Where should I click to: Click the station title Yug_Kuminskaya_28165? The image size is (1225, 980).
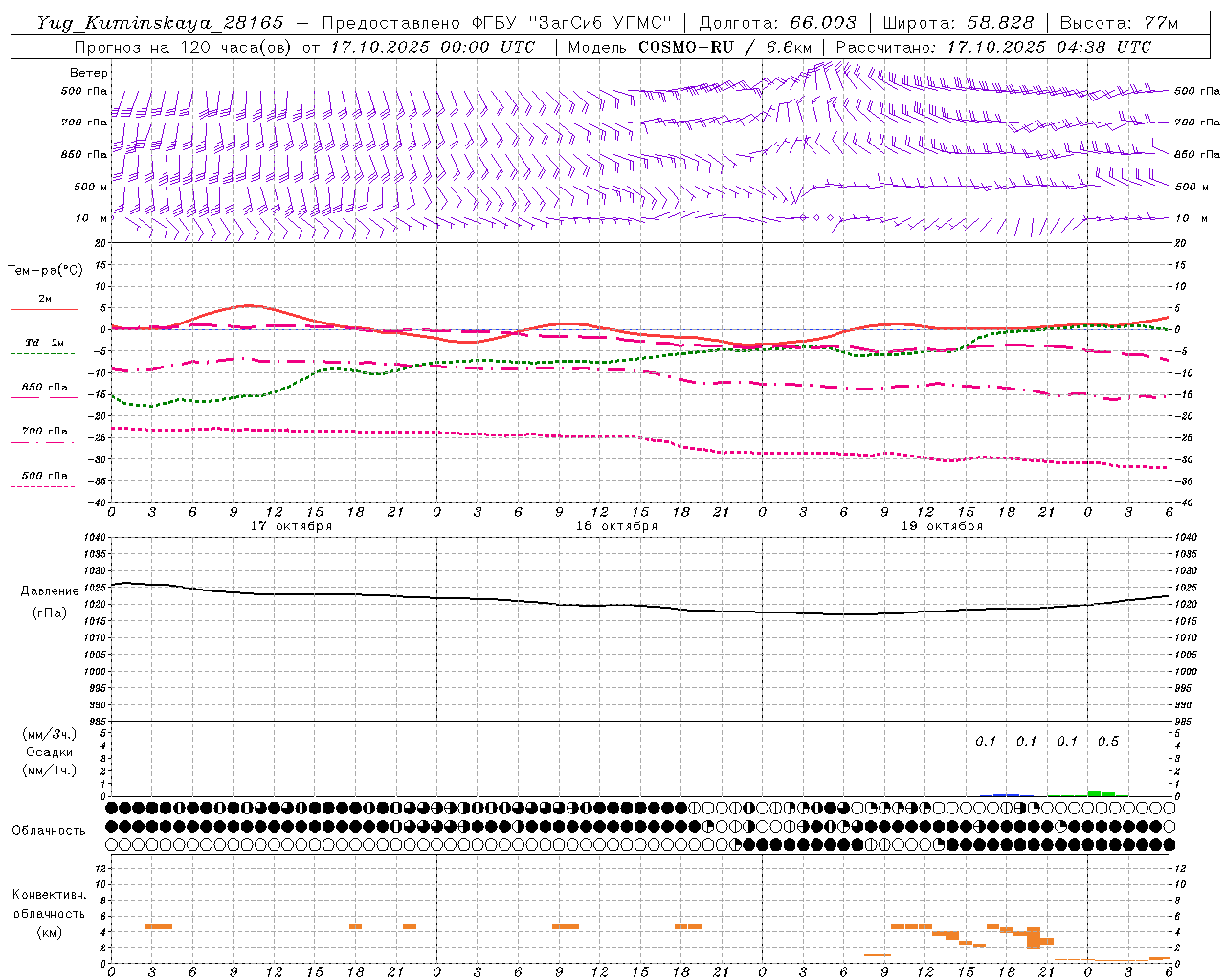161,23
